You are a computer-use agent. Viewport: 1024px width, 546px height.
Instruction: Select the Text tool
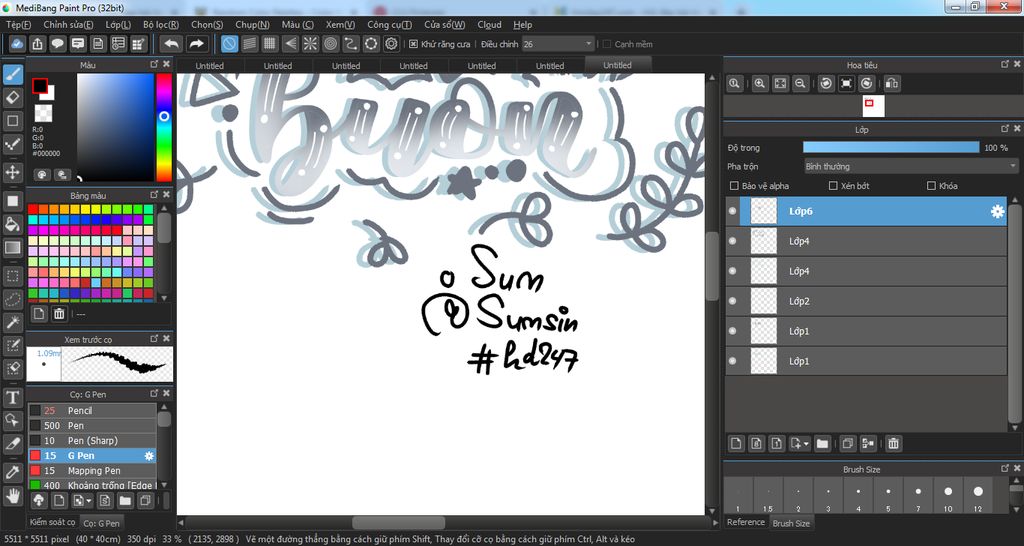pos(12,397)
